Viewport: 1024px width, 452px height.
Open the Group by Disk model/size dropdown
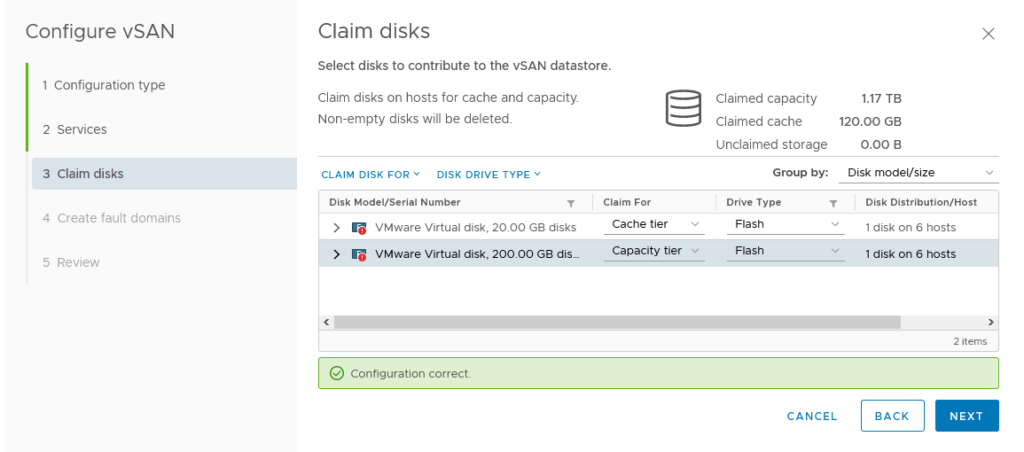918,172
